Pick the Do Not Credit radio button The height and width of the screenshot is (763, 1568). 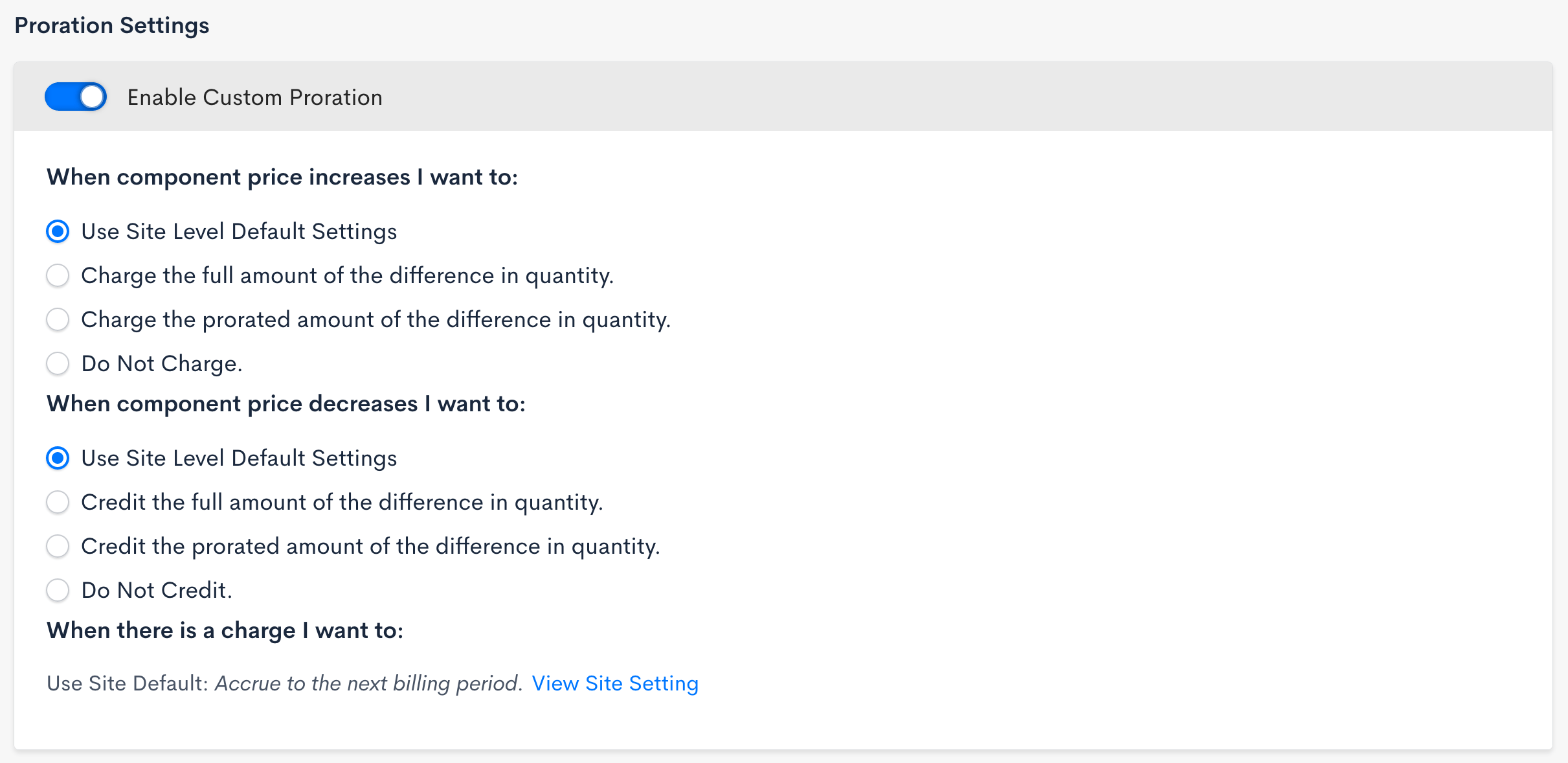[58, 590]
